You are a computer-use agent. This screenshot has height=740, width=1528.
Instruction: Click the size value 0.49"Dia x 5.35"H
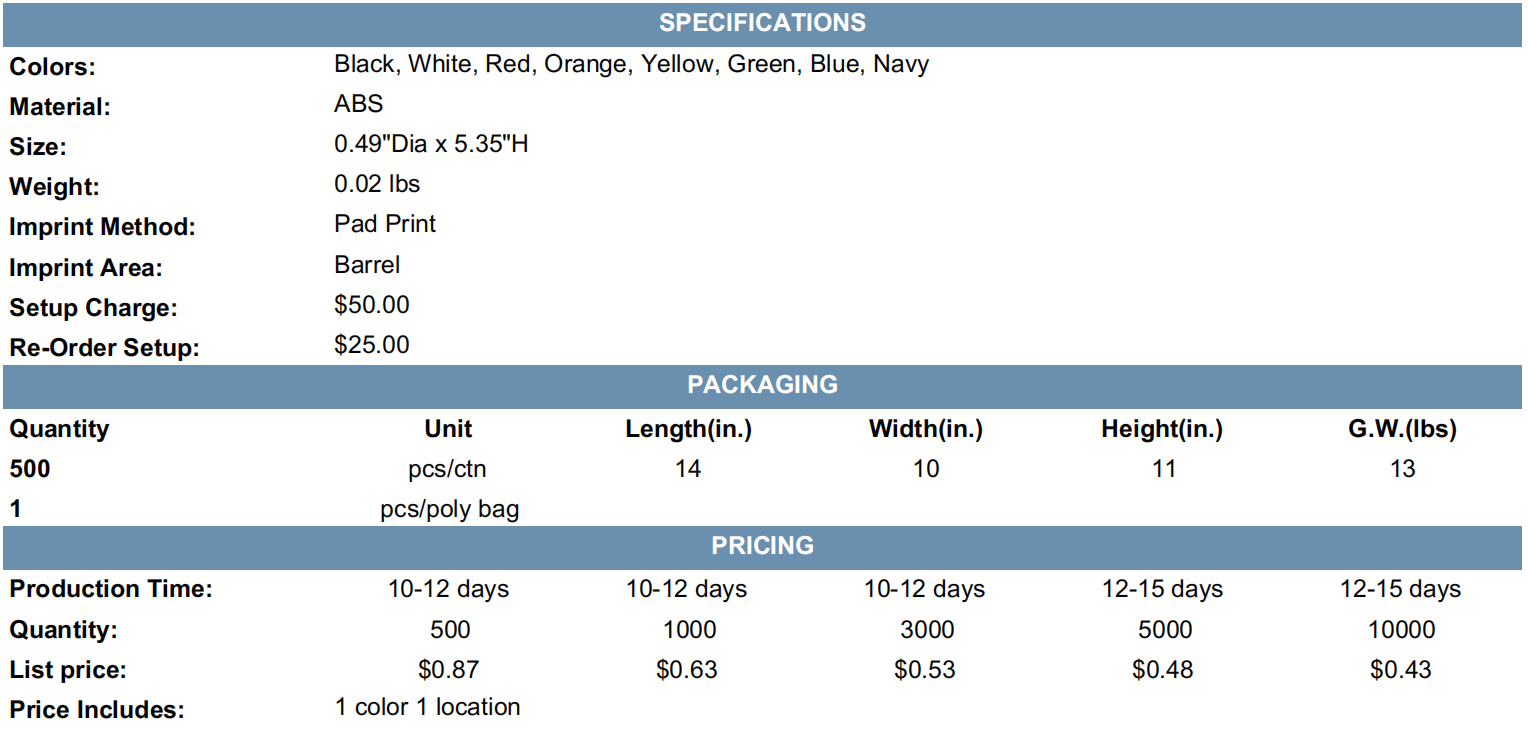[x=431, y=144]
